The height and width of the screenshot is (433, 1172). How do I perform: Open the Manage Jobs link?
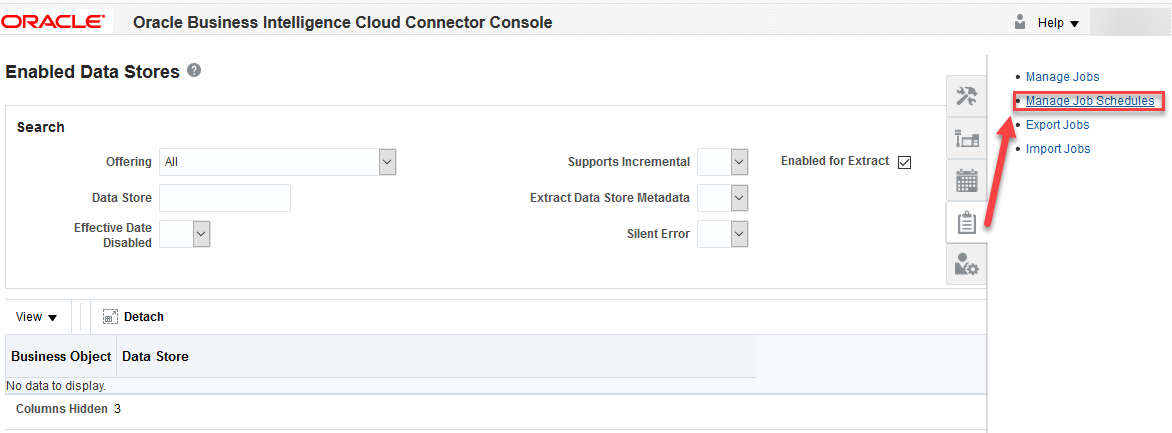[1062, 77]
